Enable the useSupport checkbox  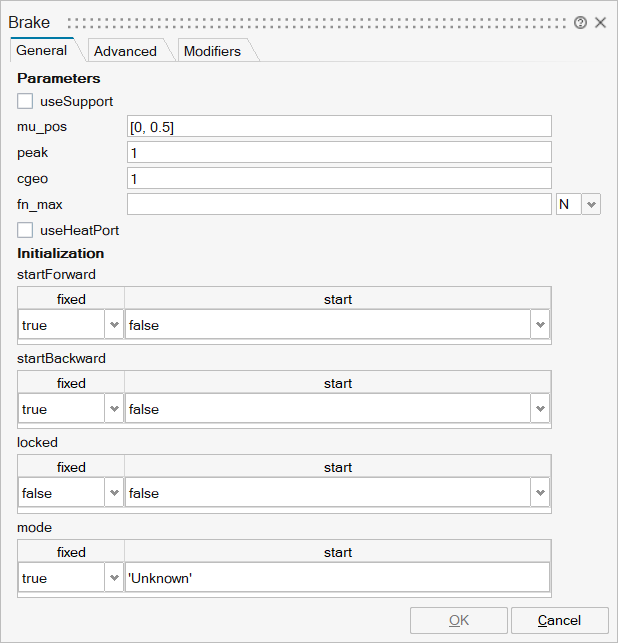26,101
